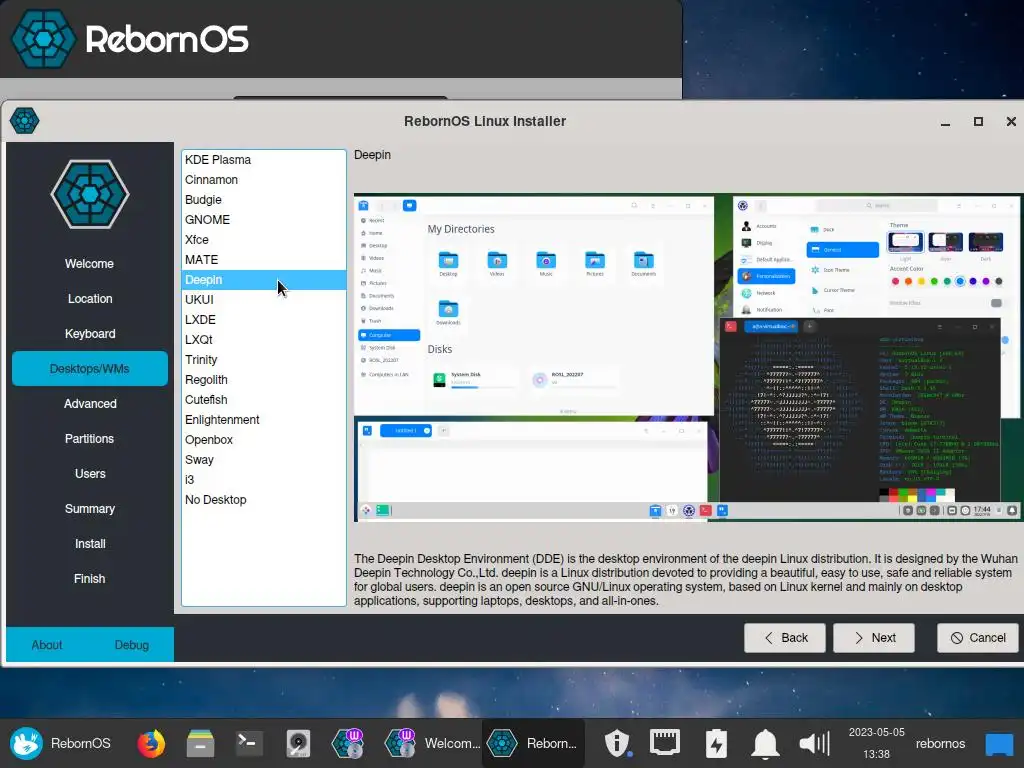Select KDE Plasma desktop from list
1024x768 pixels.
pyautogui.click(x=264, y=159)
